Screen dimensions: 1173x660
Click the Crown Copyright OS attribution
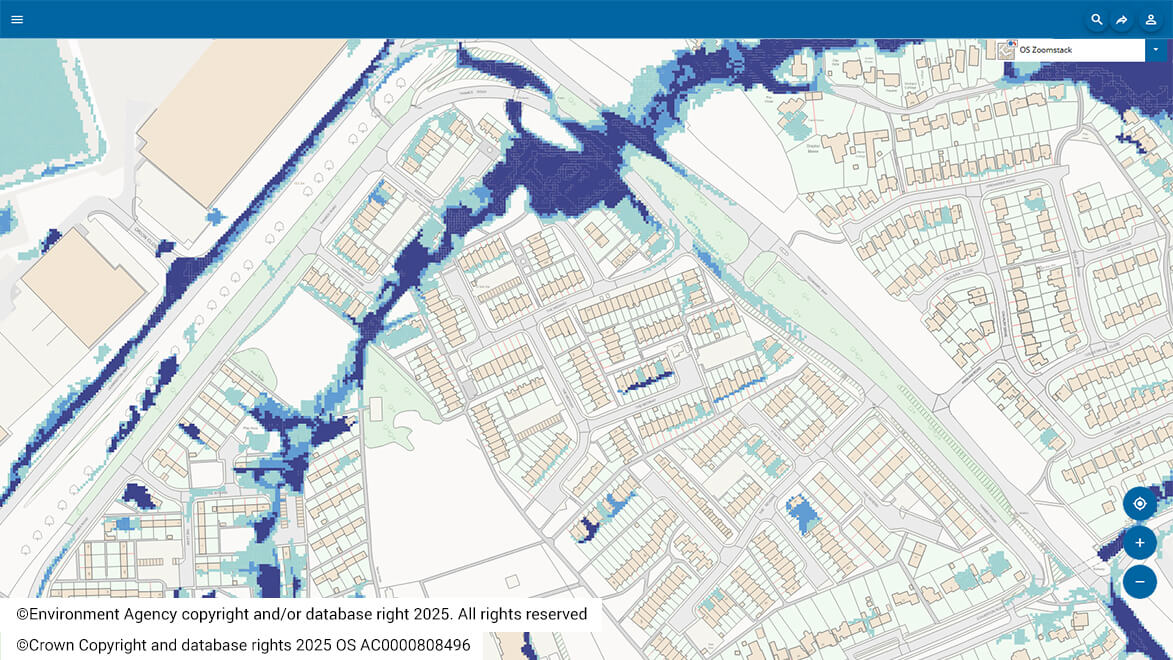click(x=242, y=645)
